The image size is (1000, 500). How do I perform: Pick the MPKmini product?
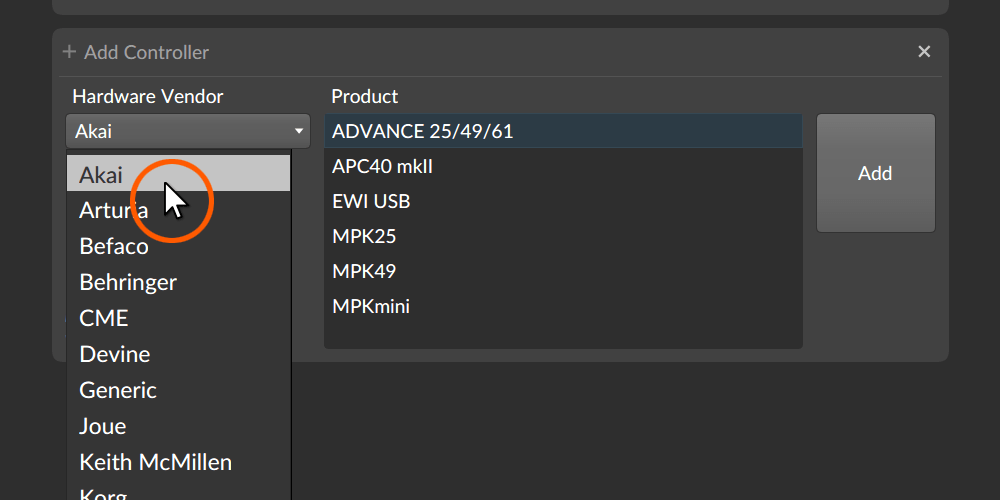tap(563, 307)
